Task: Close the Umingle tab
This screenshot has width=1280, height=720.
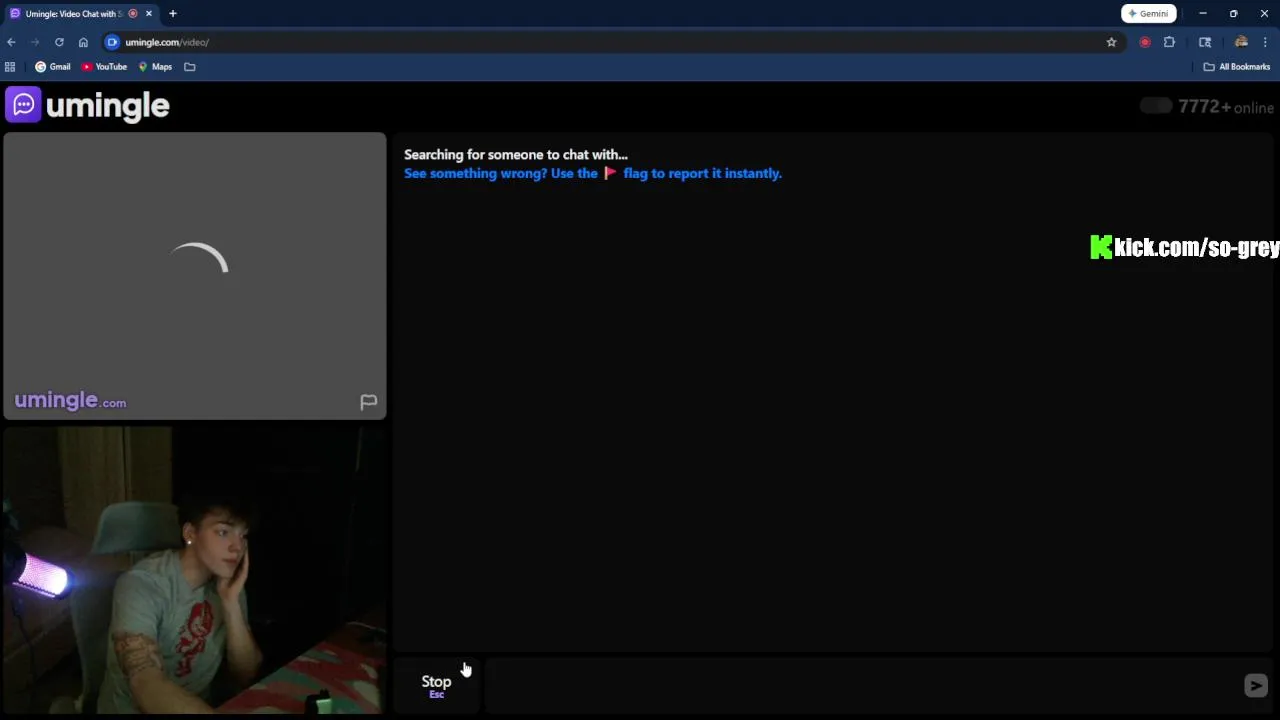Action: [x=149, y=13]
